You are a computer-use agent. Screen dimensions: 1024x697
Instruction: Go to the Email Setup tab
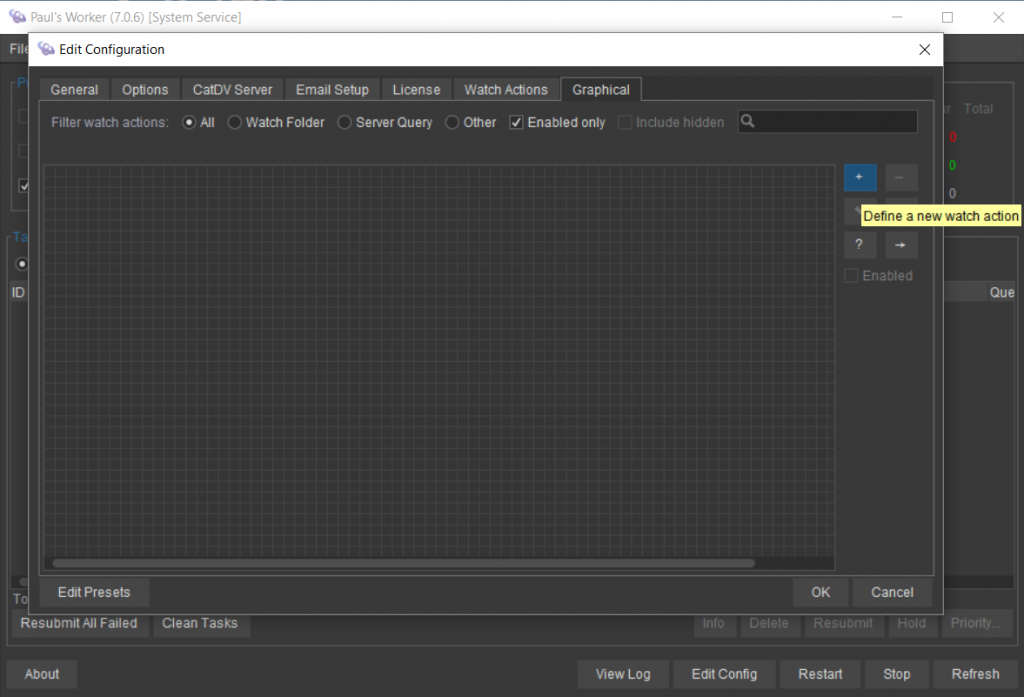(x=332, y=89)
